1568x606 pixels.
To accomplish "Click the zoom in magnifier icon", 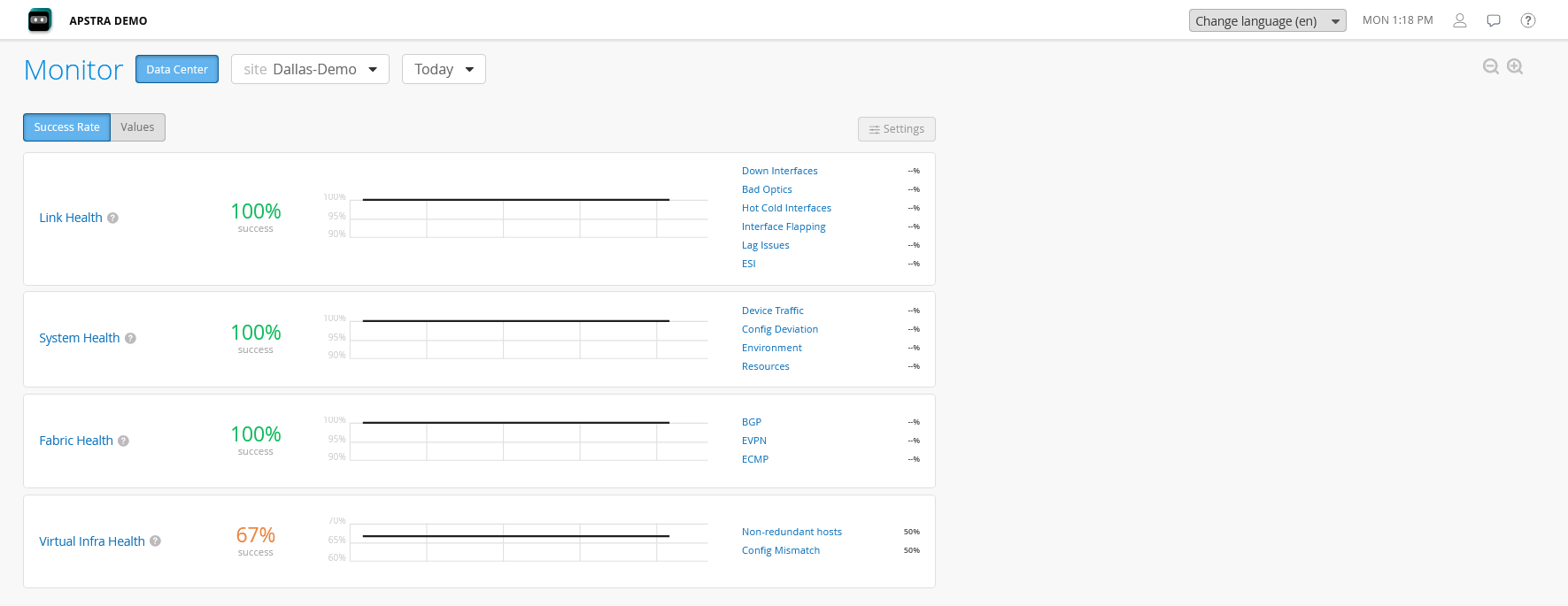I will click(x=1515, y=66).
